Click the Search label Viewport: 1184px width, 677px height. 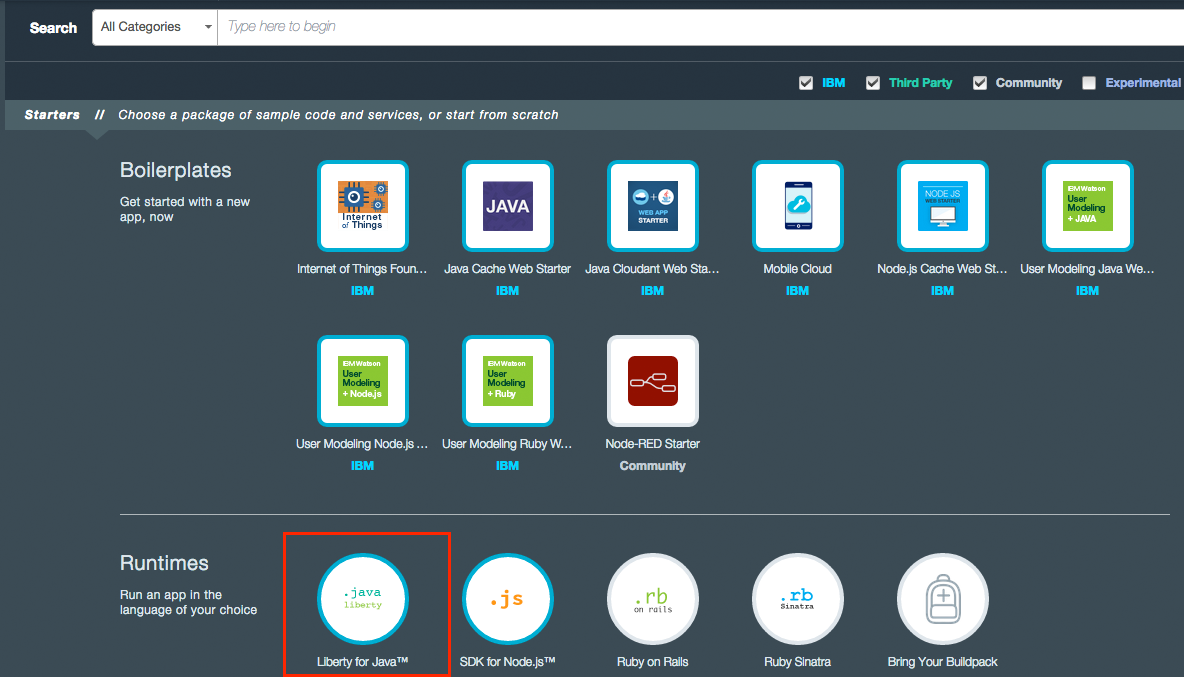[x=53, y=28]
